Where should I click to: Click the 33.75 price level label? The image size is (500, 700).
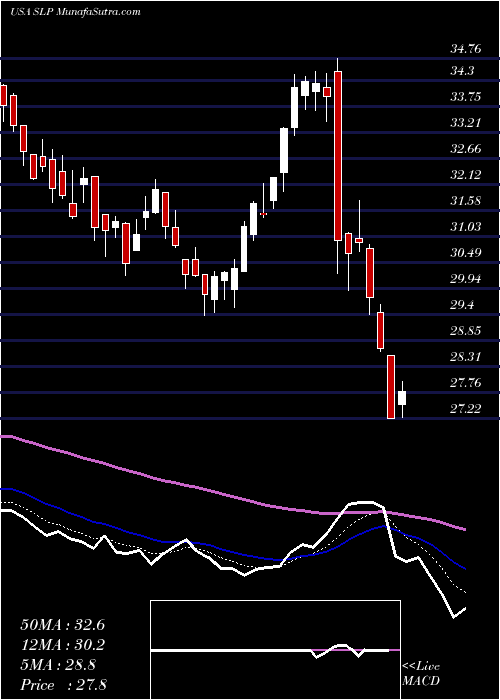(x=466, y=96)
